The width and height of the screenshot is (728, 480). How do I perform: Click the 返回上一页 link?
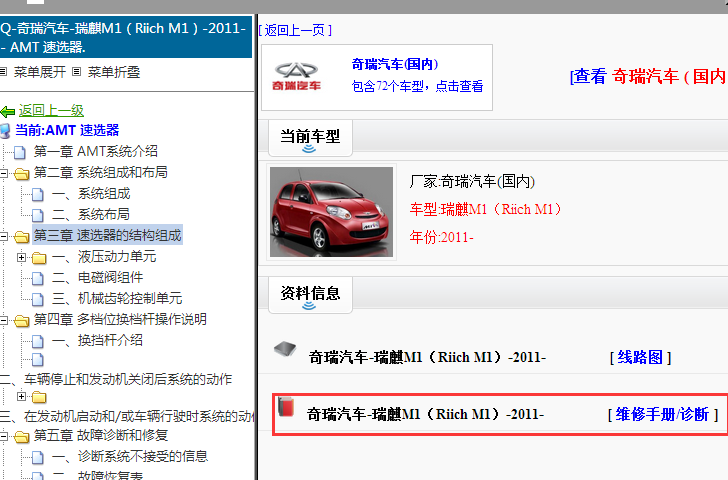[x=295, y=31]
